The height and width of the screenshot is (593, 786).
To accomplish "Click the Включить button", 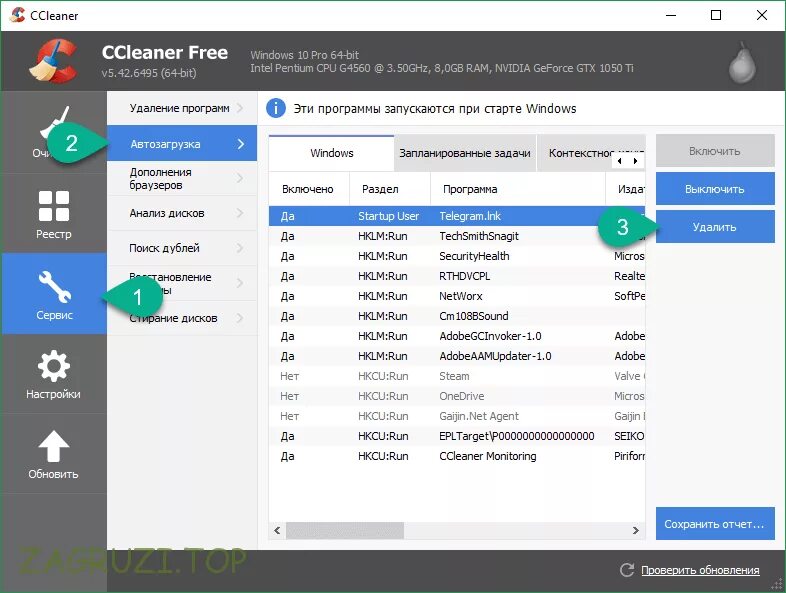I will (x=715, y=151).
